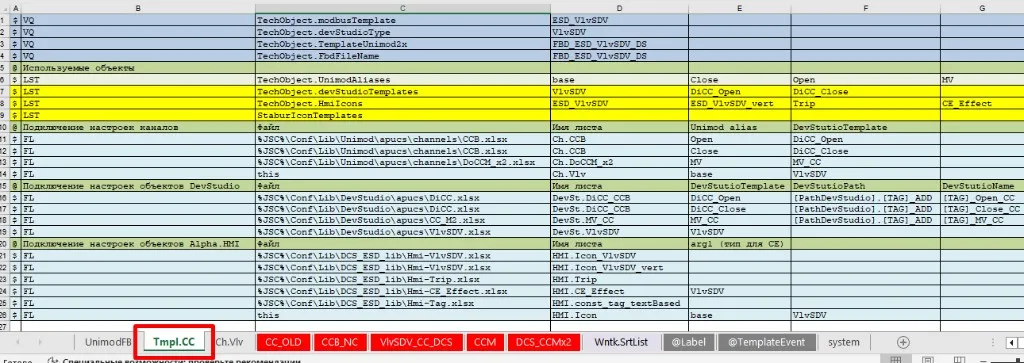Select cell TechObject.FbdFileName

pyautogui.click(x=403, y=56)
